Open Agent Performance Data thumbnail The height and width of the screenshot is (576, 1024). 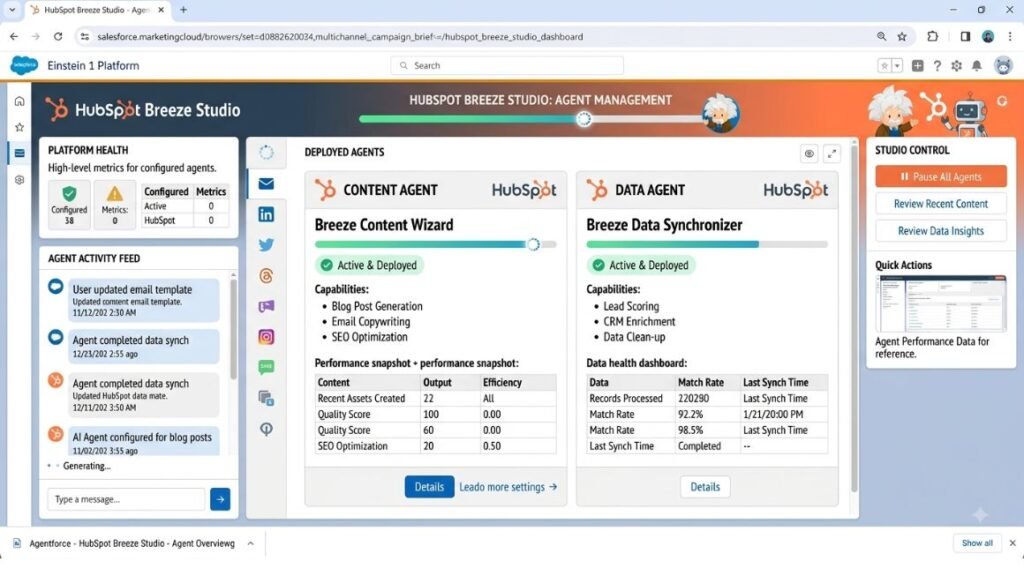pos(940,304)
